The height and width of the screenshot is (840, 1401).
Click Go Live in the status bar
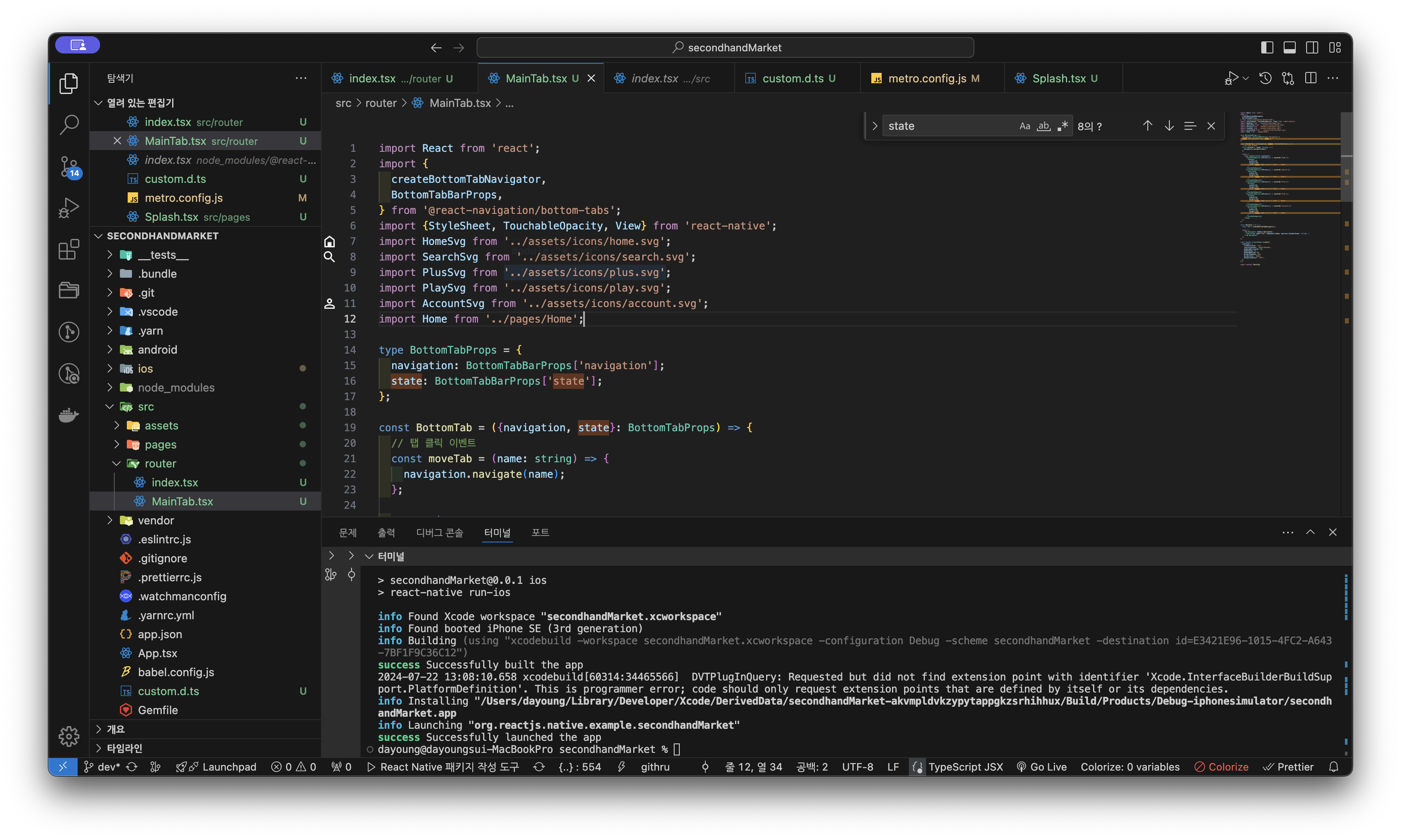click(x=1042, y=767)
